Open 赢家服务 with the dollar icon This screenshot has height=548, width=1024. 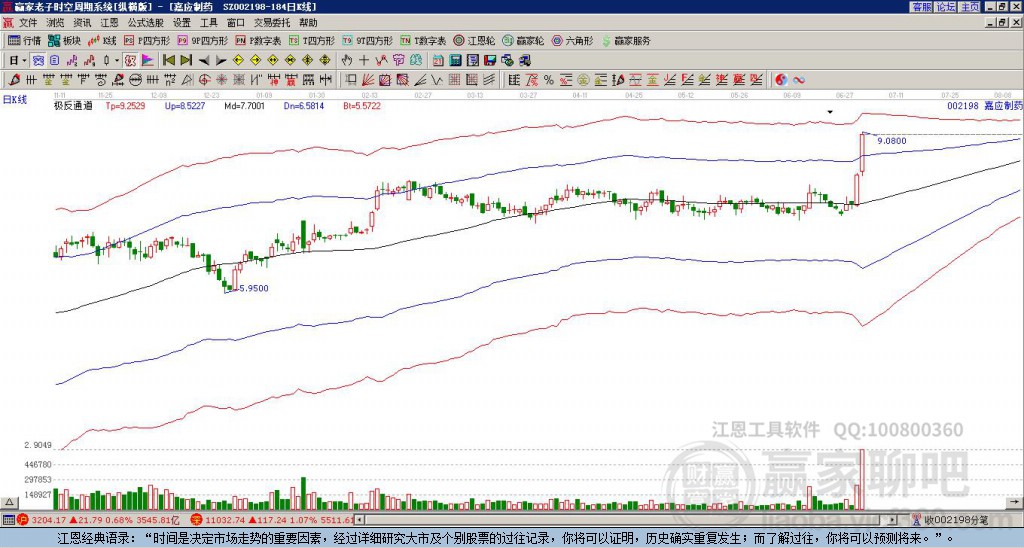click(626, 40)
